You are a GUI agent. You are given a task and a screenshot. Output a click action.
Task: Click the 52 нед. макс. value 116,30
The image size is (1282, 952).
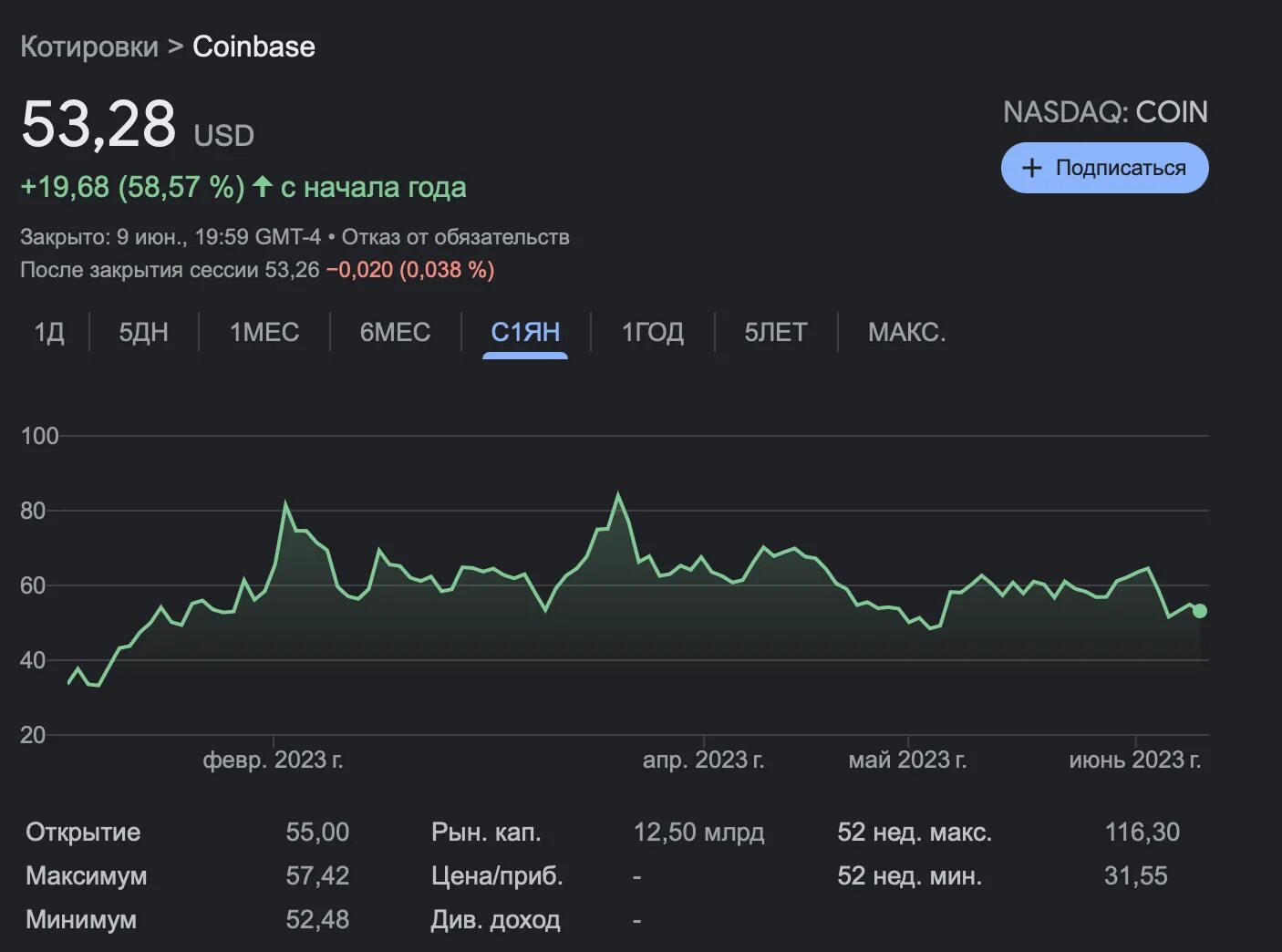(1142, 832)
